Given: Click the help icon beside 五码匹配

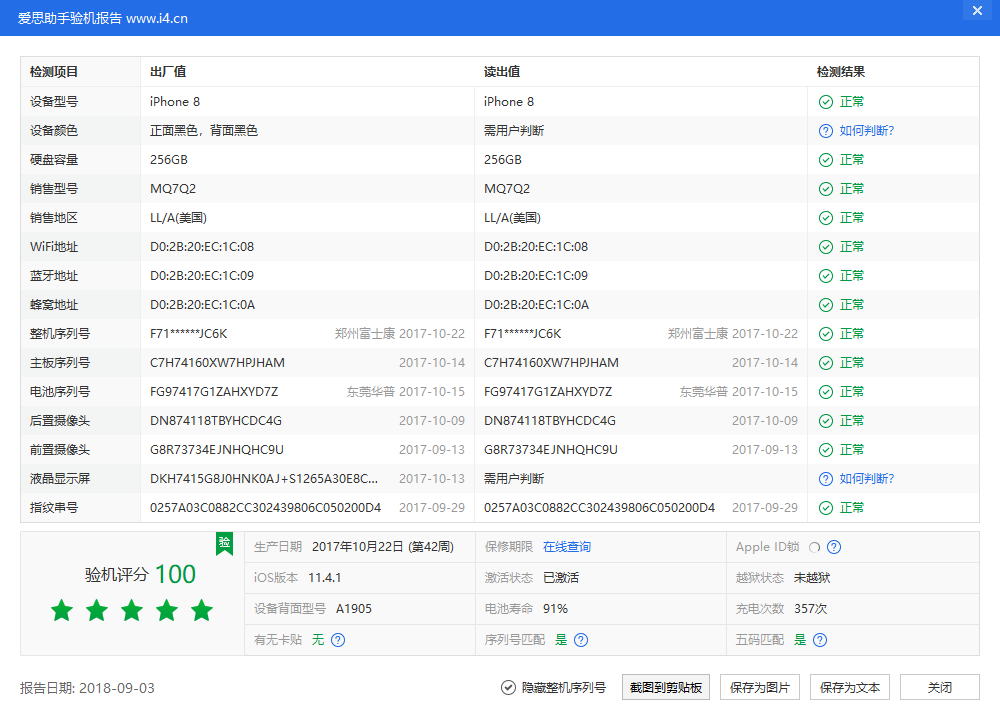Looking at the screenshot, I should click(820, 640).
